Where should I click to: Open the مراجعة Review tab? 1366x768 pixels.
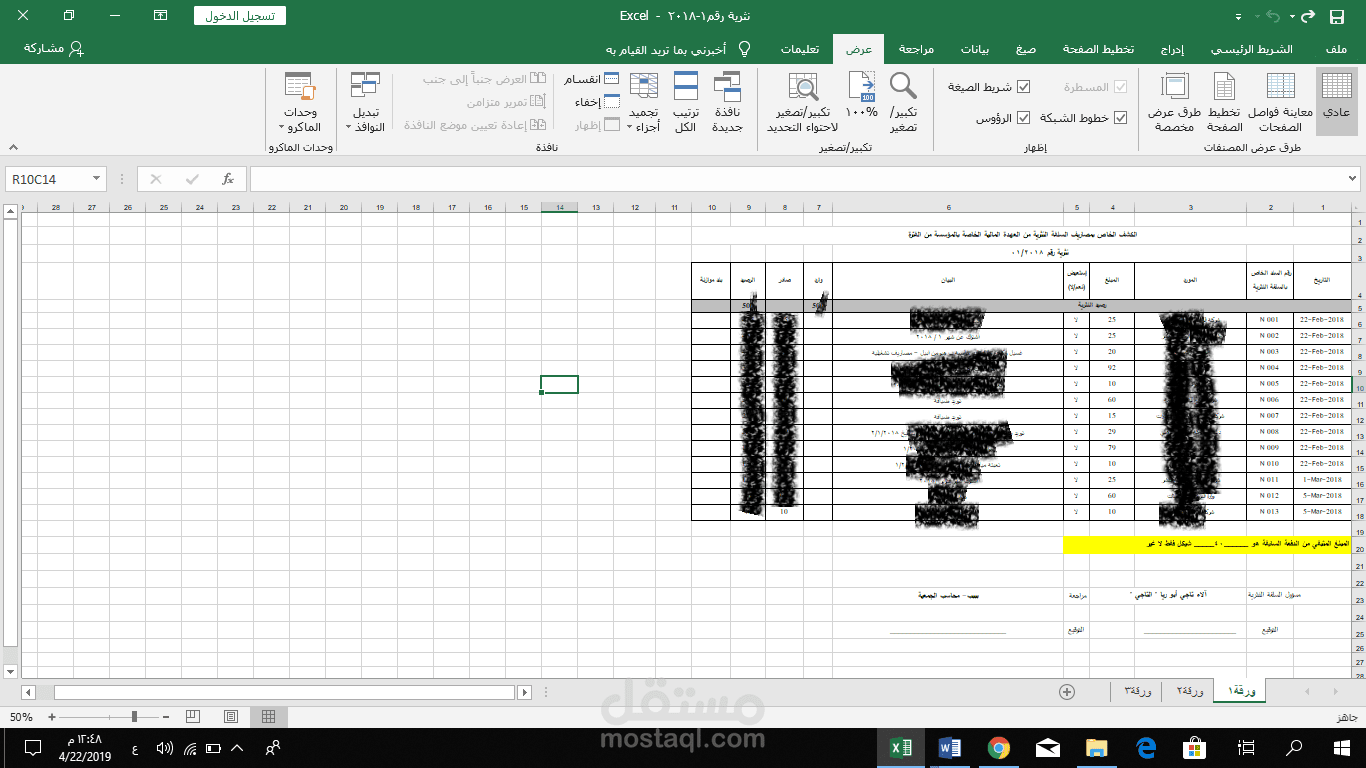[x=916, y=49]
